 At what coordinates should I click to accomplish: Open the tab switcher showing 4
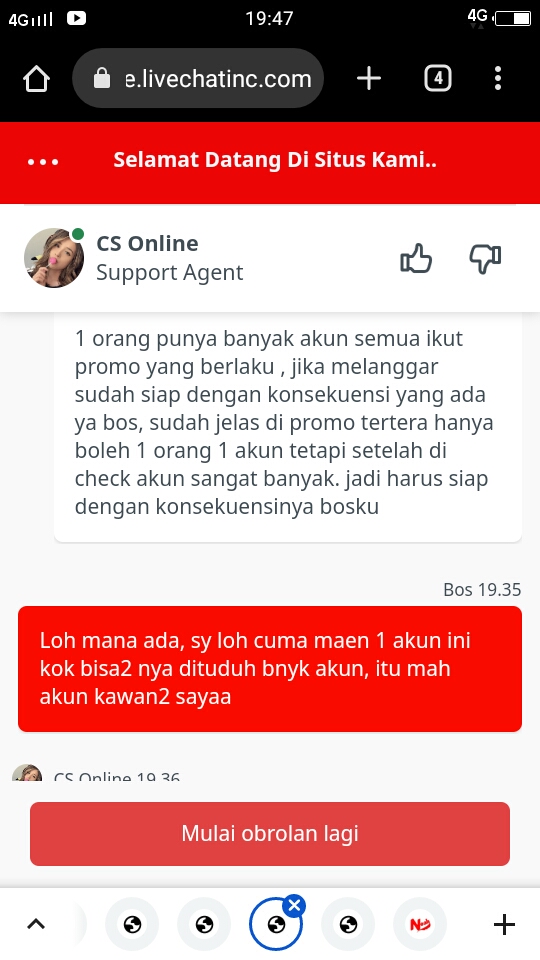[438, 78]
